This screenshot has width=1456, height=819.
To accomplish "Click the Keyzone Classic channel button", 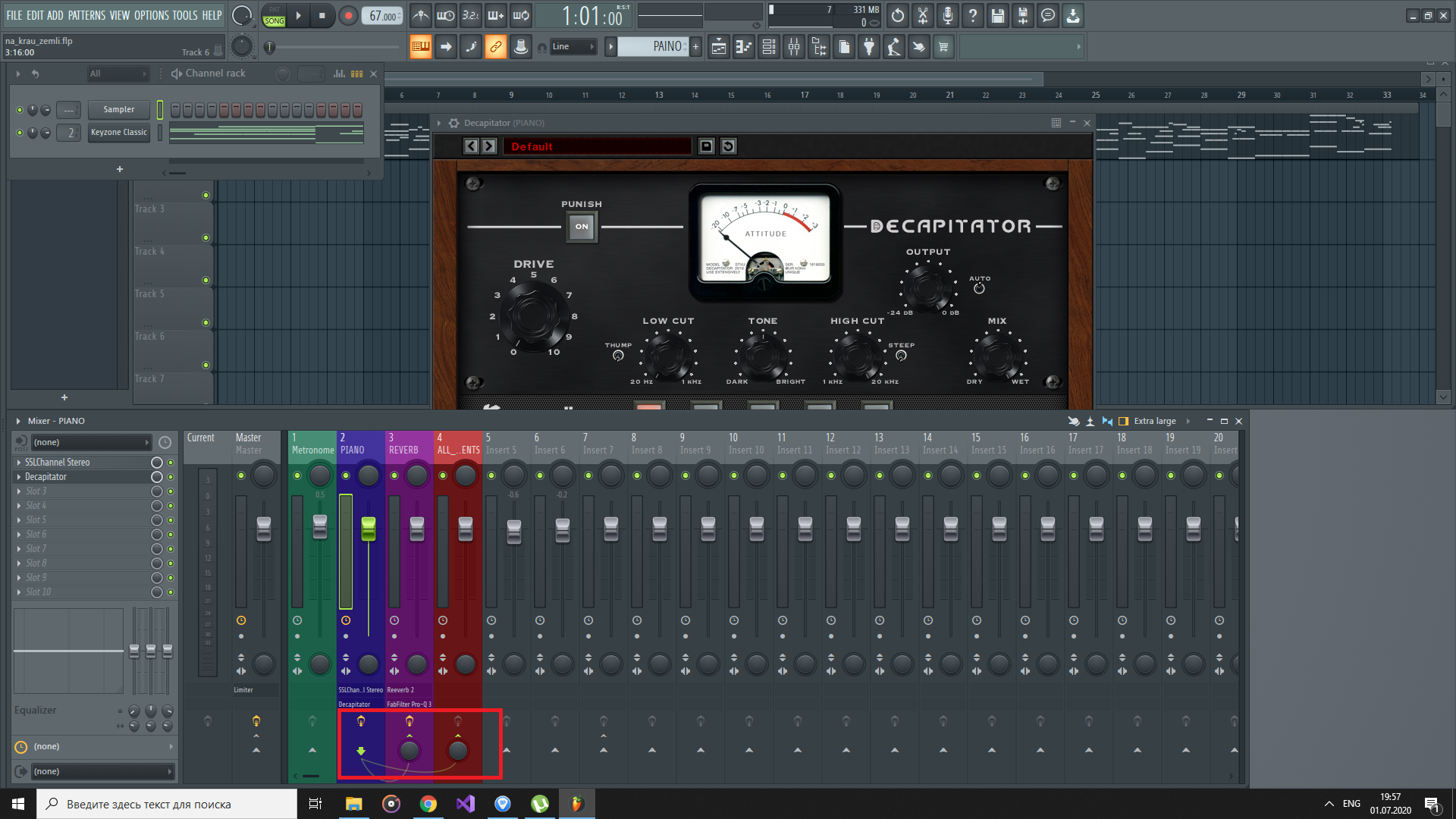I will (x=119, y=133).
